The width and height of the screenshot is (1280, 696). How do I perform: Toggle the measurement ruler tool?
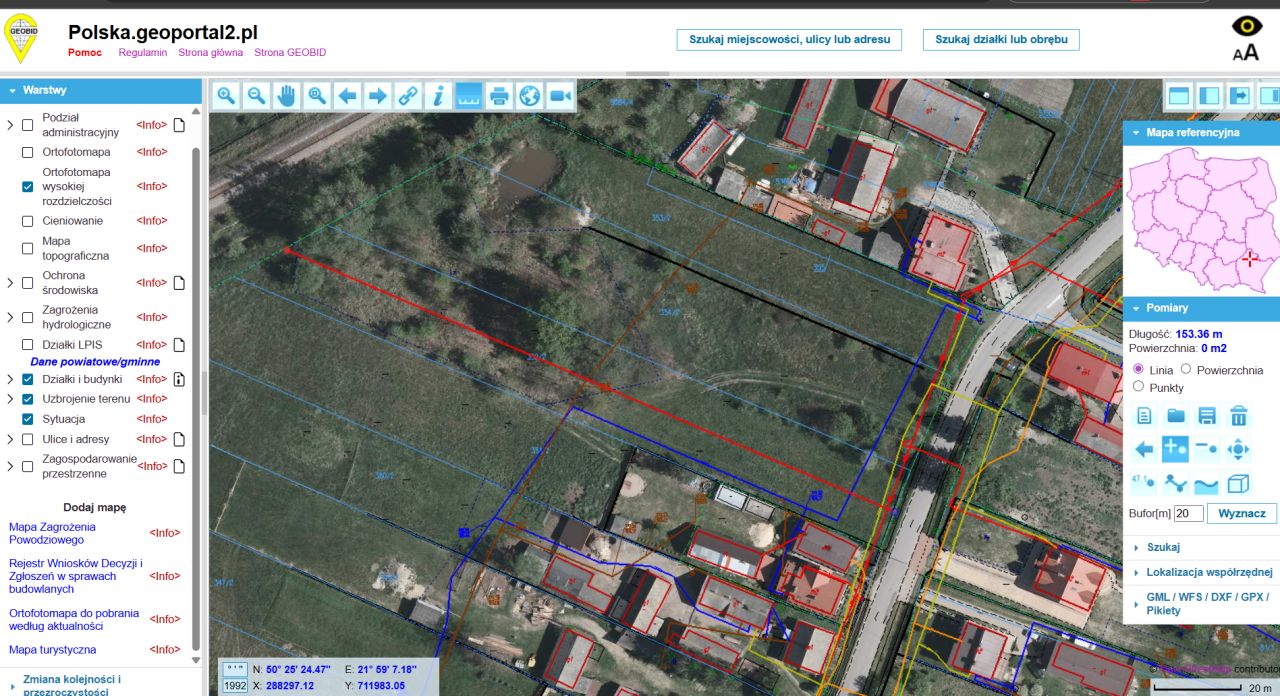coord(469,96)
